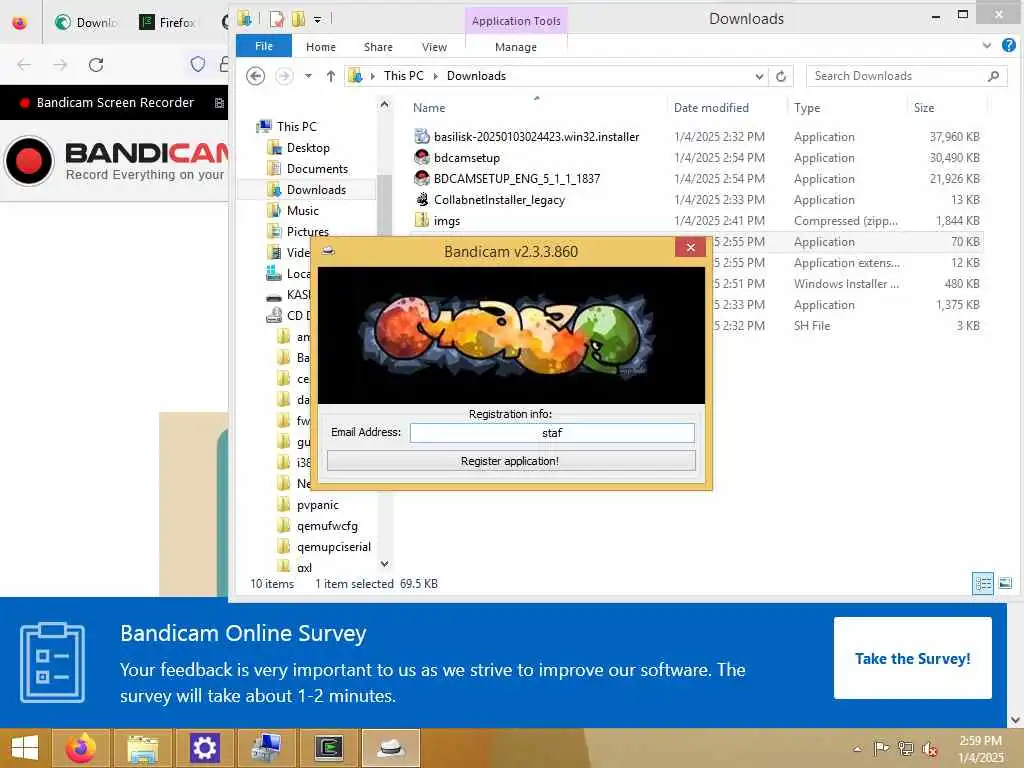This screenshot has width=1024, height=768.
Task: Open Pictures in the navigation pane
Action: [308, 231]
